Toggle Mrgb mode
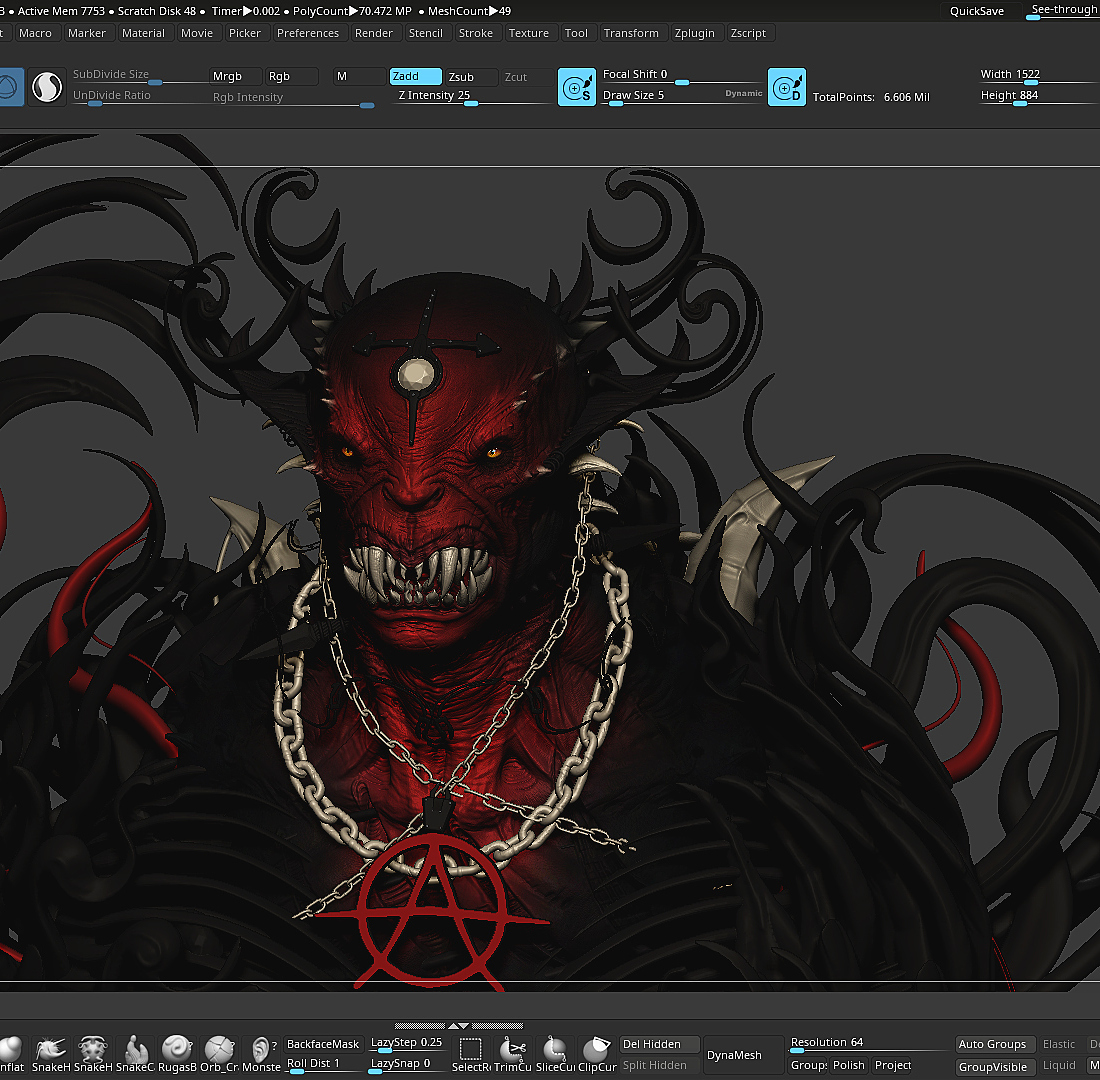This screenshot has height=1080, width=1100. click(x=236, y=76)
